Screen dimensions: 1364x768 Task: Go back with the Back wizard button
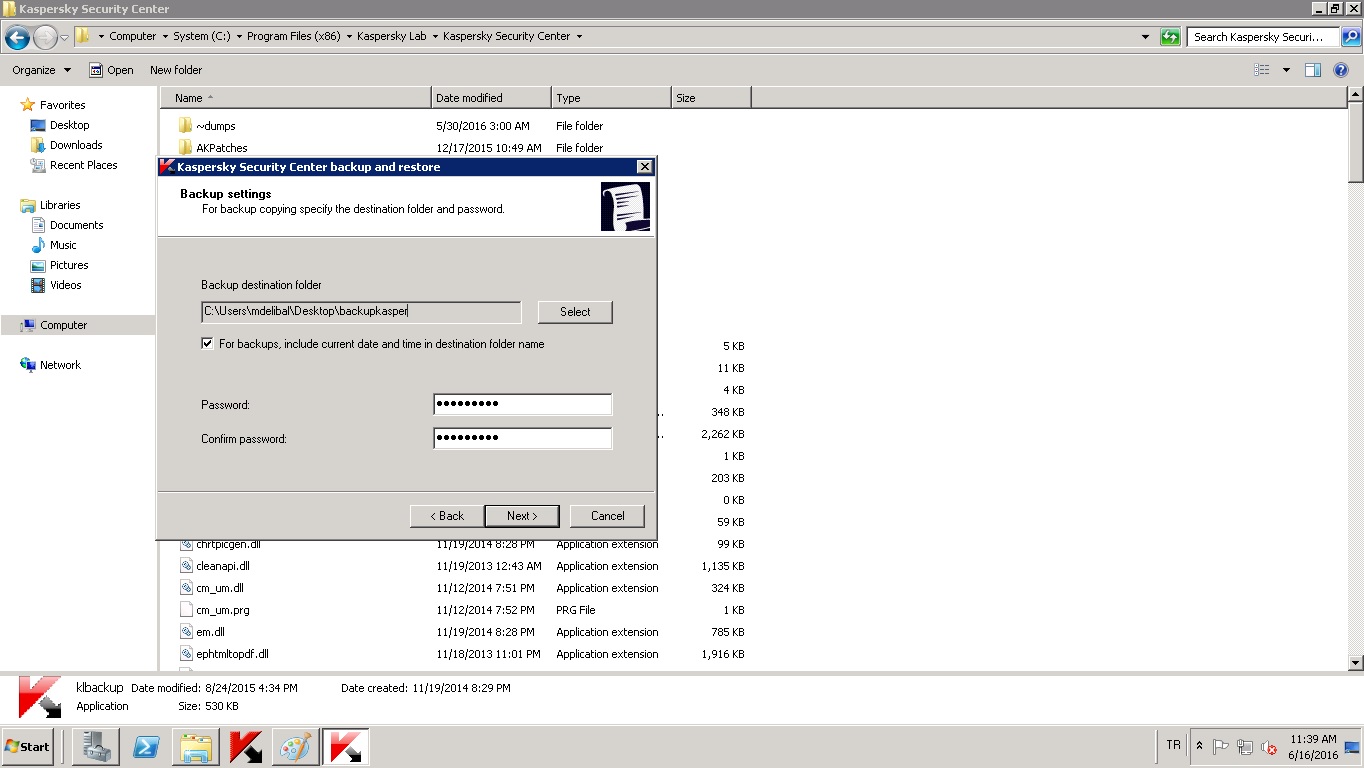pos(446,516)
